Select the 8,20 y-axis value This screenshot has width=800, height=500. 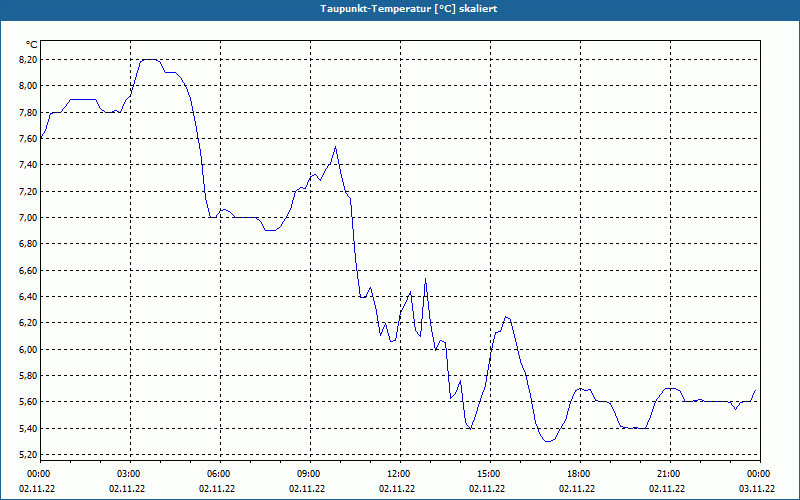(x=27, y=60)
